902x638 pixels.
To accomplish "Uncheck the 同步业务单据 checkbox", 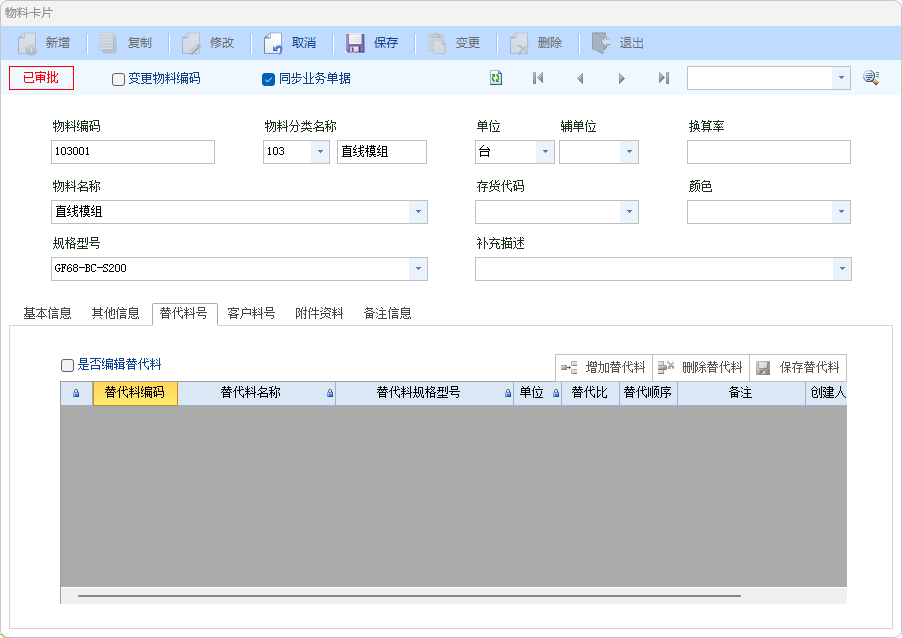I will click(268, 79).
